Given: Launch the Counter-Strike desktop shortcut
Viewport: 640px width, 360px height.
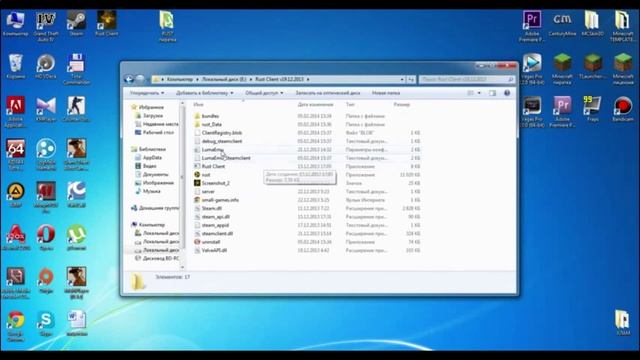Looking at the screenshot, I should click(76, 109).
